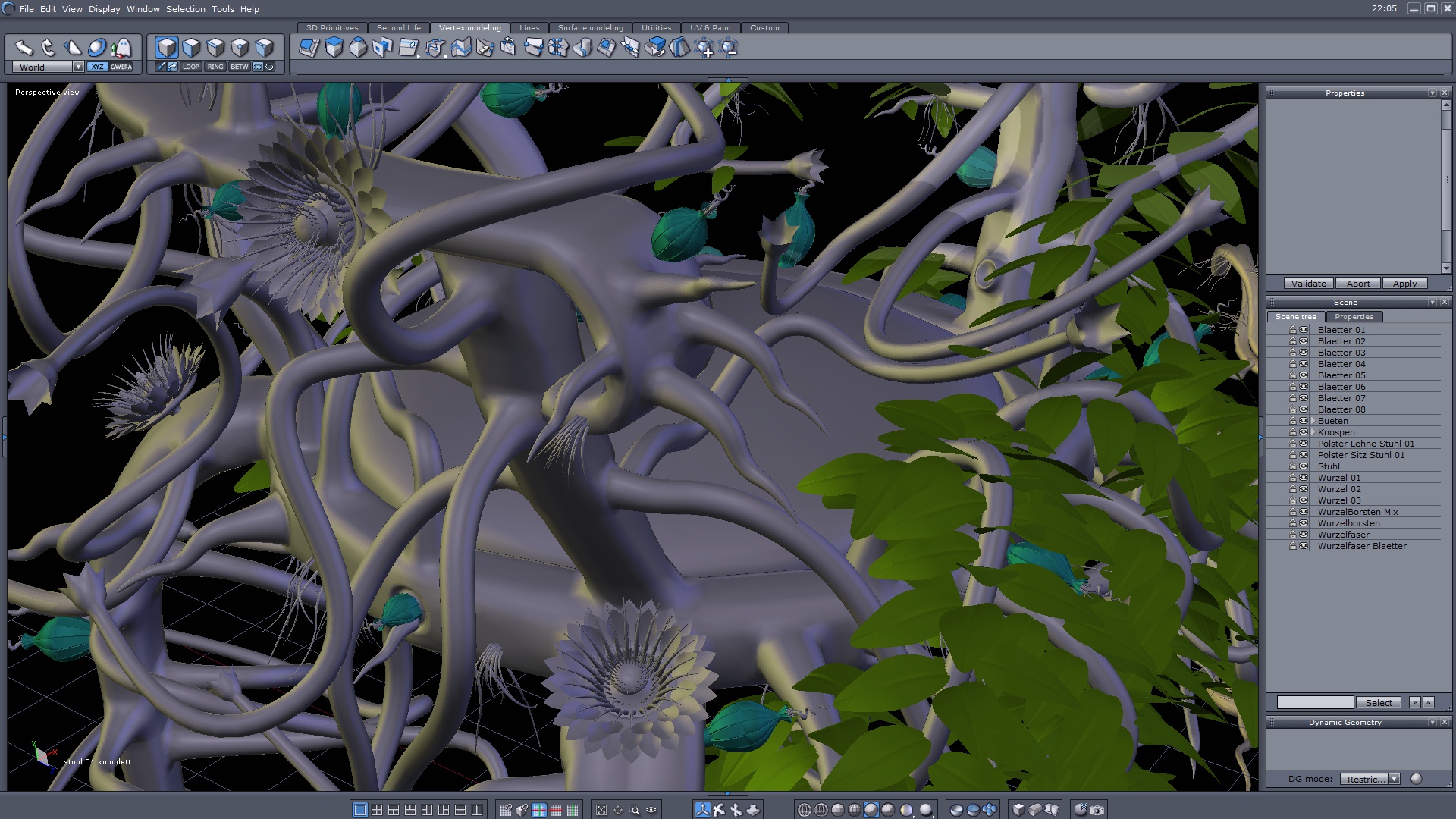Image resolution: width=1456 pixels, height=819 pixels.
Task: Click the RING selection button
Action: [x=215, y=67]
